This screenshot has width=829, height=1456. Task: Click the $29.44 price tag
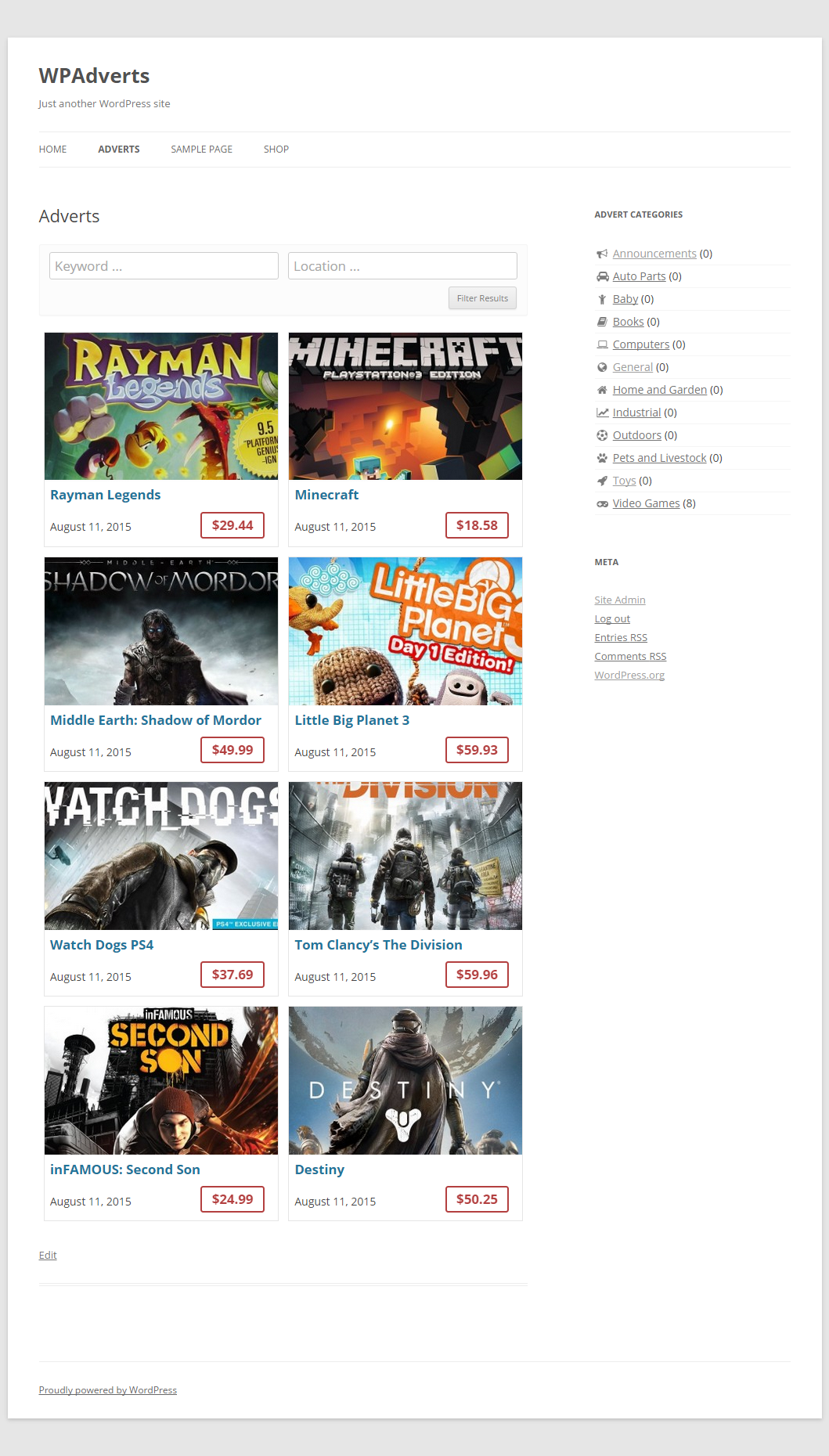(232, 525)
